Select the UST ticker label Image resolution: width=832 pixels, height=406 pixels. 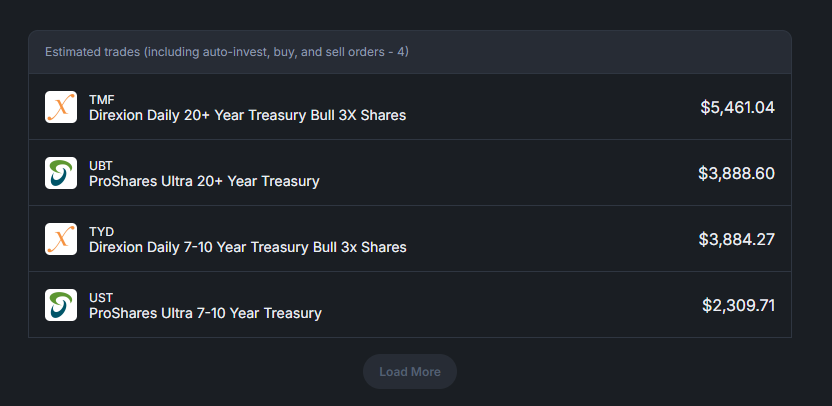101,297
